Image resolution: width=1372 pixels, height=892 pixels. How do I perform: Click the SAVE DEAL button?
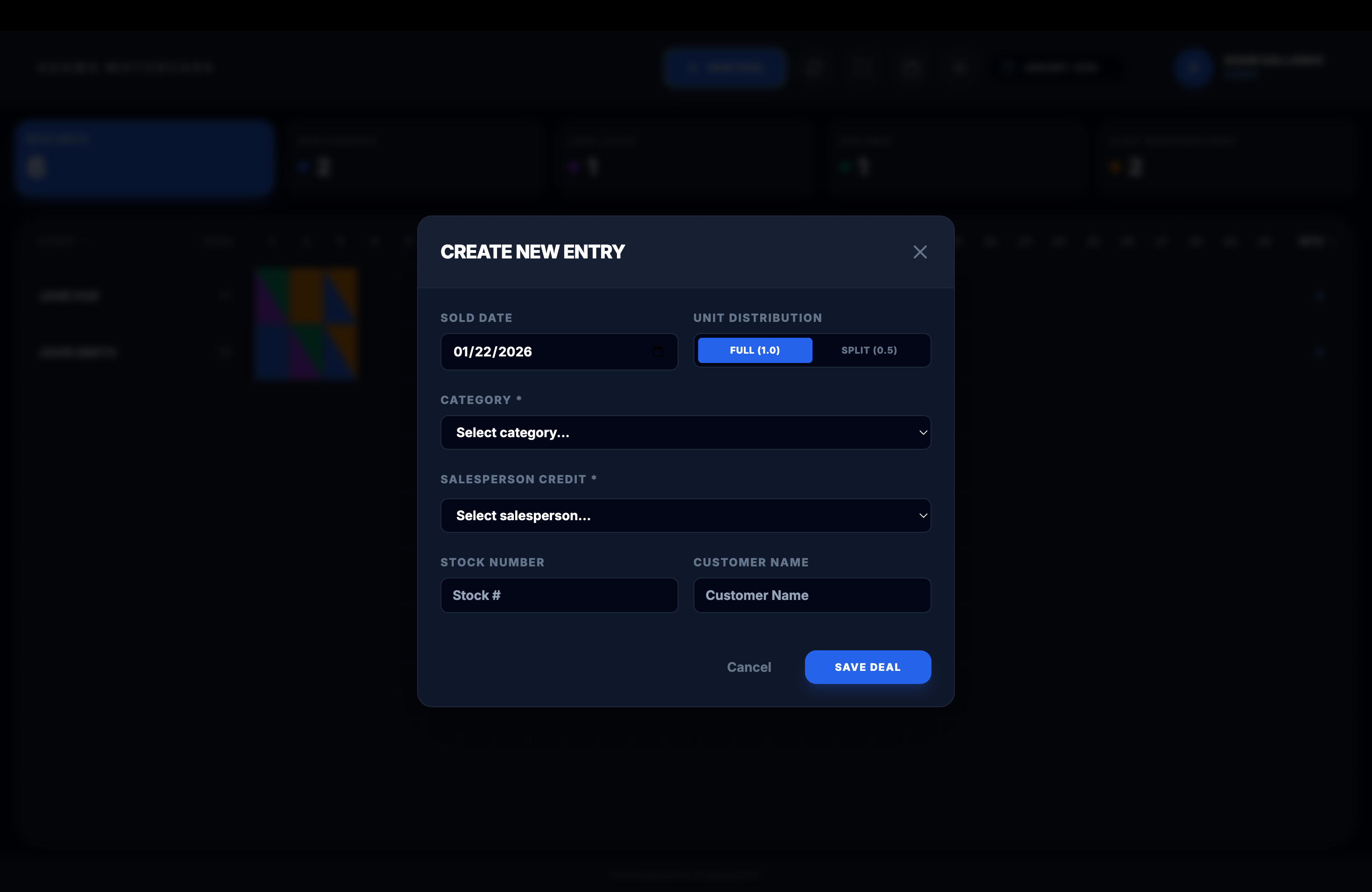[x=868, y=667]
